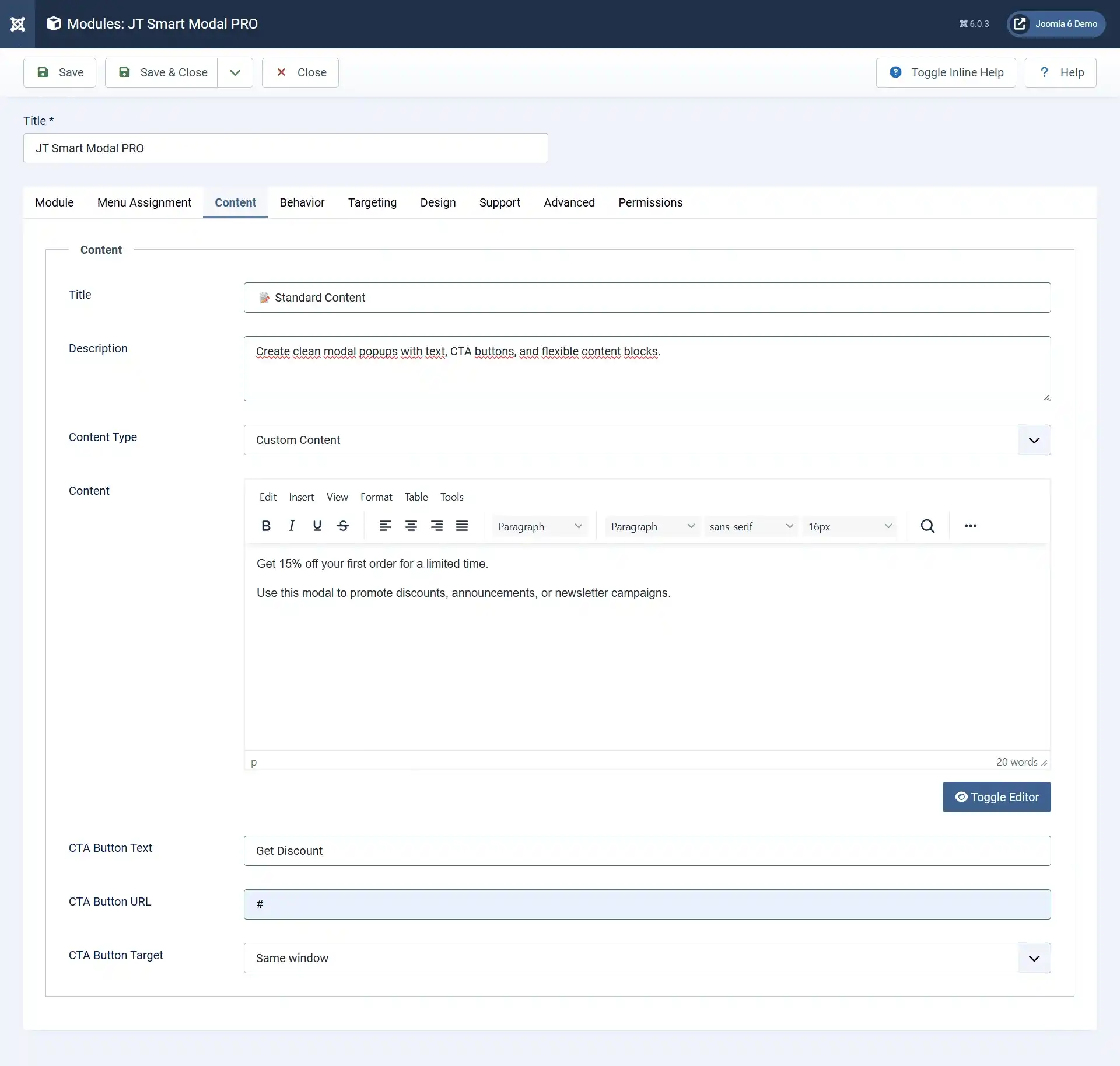
Task: Click the Joomla logo icon
Action: tap(17, 24)
